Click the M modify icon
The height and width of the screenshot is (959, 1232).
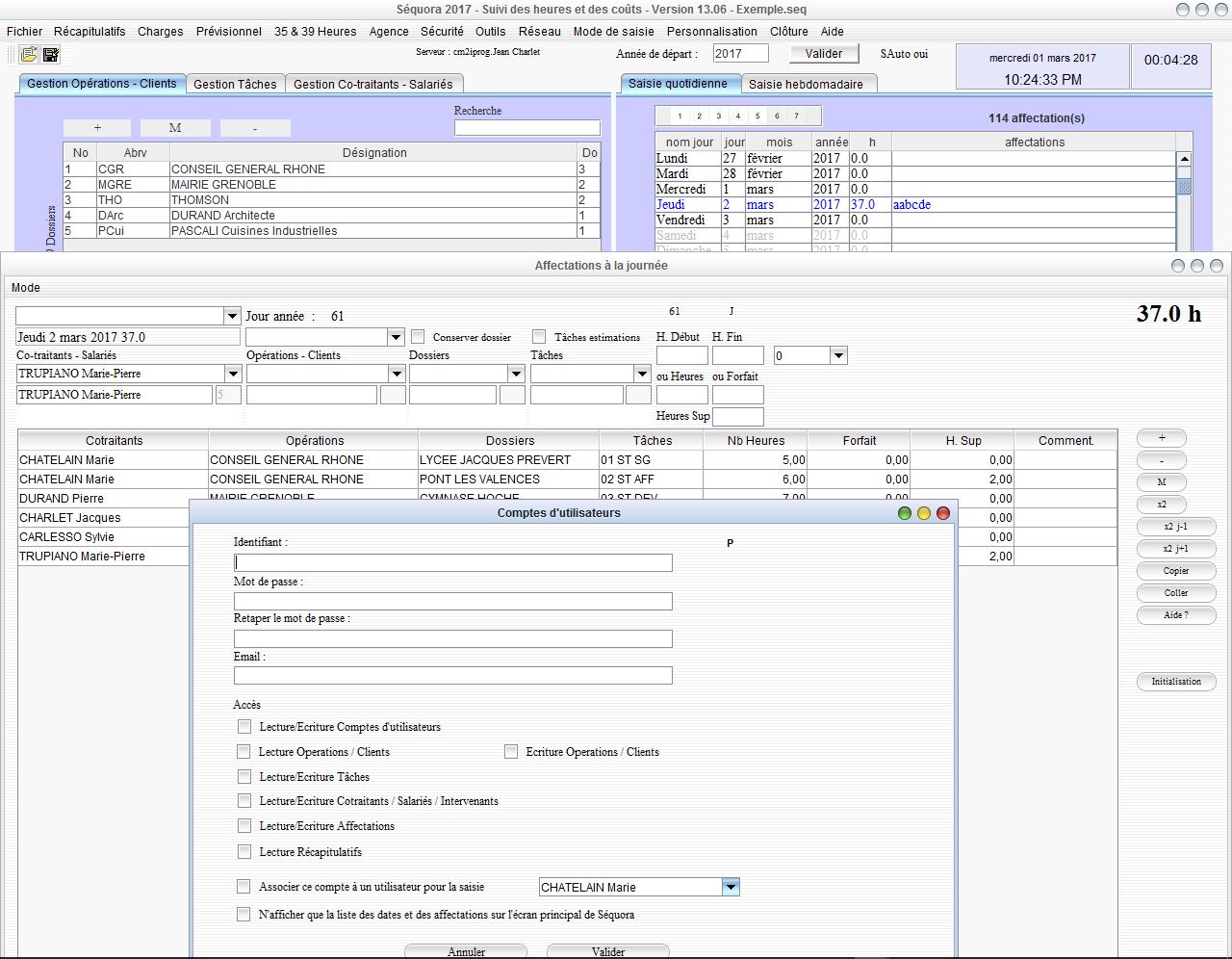(x=1161, y=481)
